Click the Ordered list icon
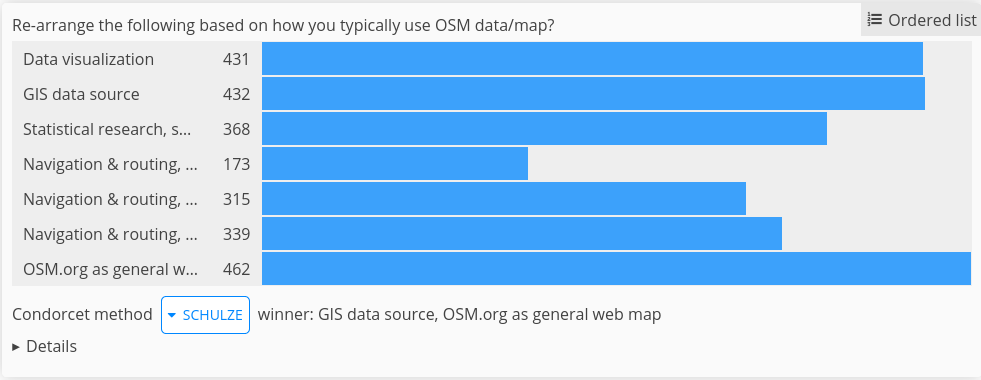981x380 pixels. 875,20
